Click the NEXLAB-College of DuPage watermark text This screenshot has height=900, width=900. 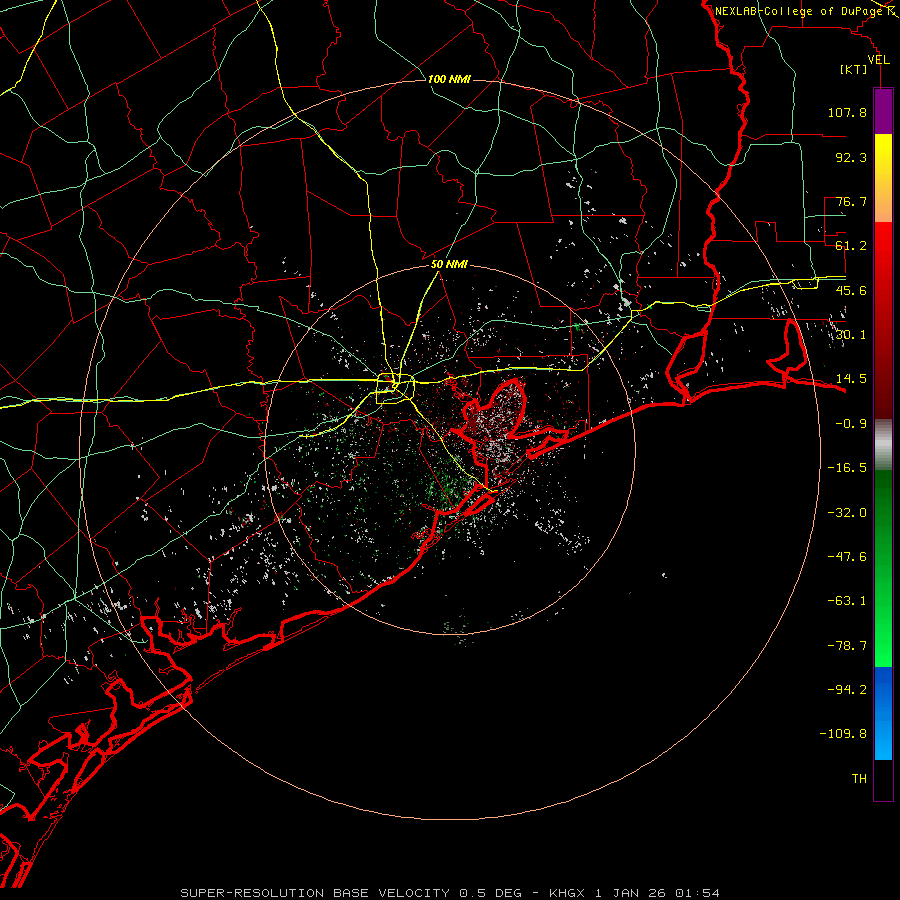pos(798,11)
